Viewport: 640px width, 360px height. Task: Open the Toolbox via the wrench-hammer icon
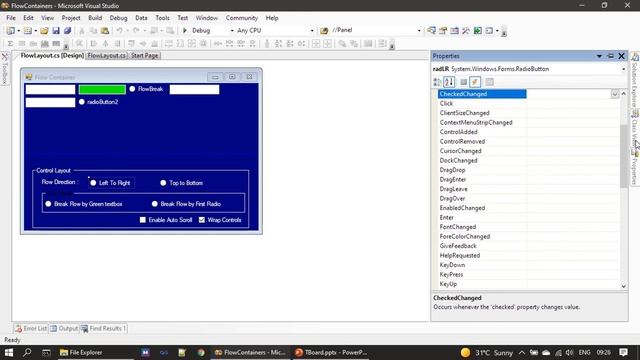tap(466, 31)
